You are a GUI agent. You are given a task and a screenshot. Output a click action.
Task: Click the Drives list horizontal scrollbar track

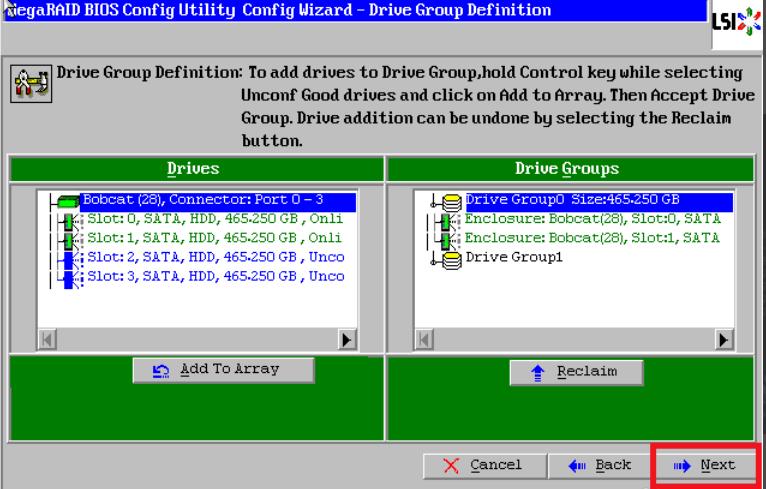(x=197, y=339)
